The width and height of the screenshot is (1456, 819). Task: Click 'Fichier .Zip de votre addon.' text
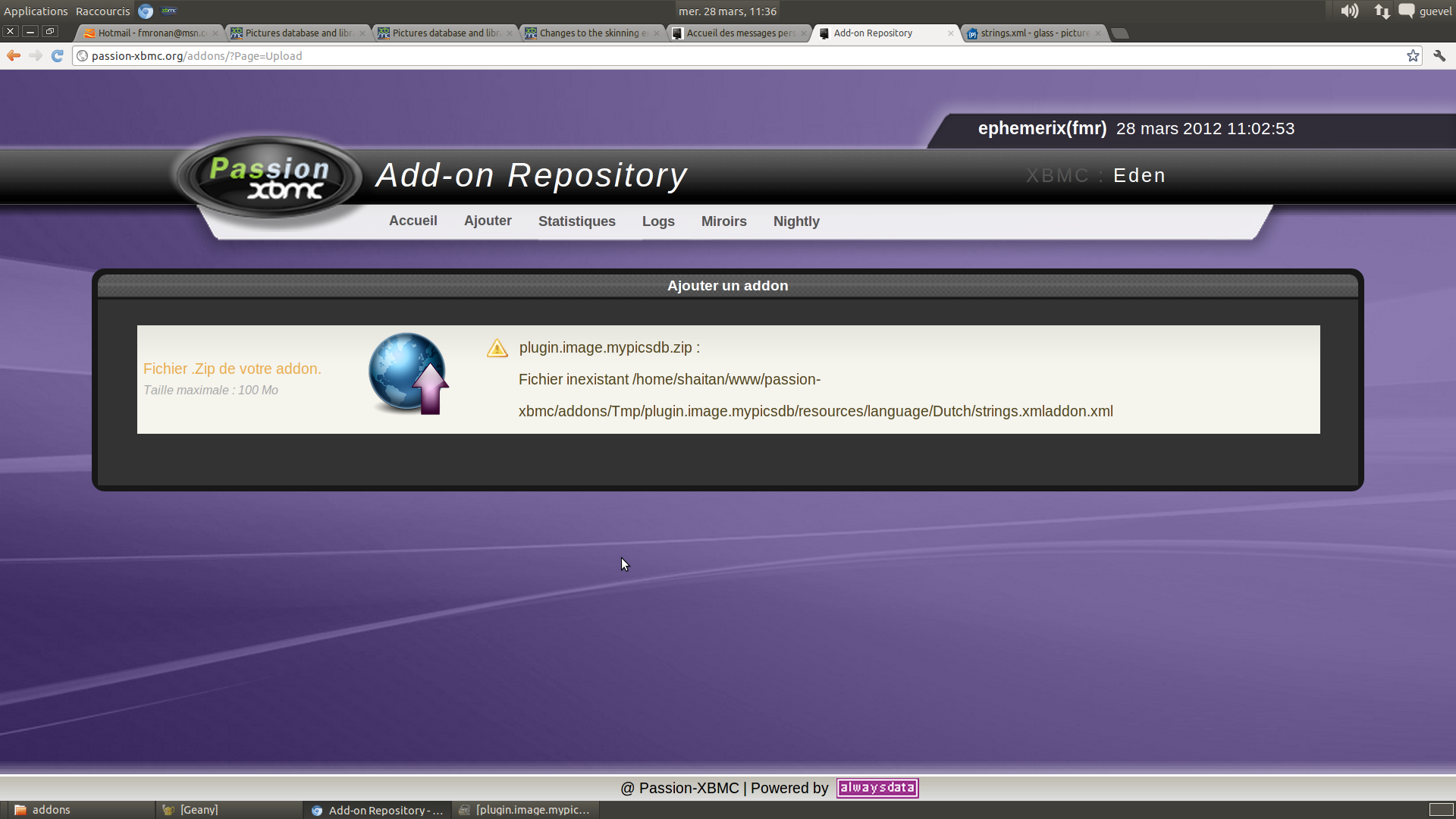pos(232,369)
